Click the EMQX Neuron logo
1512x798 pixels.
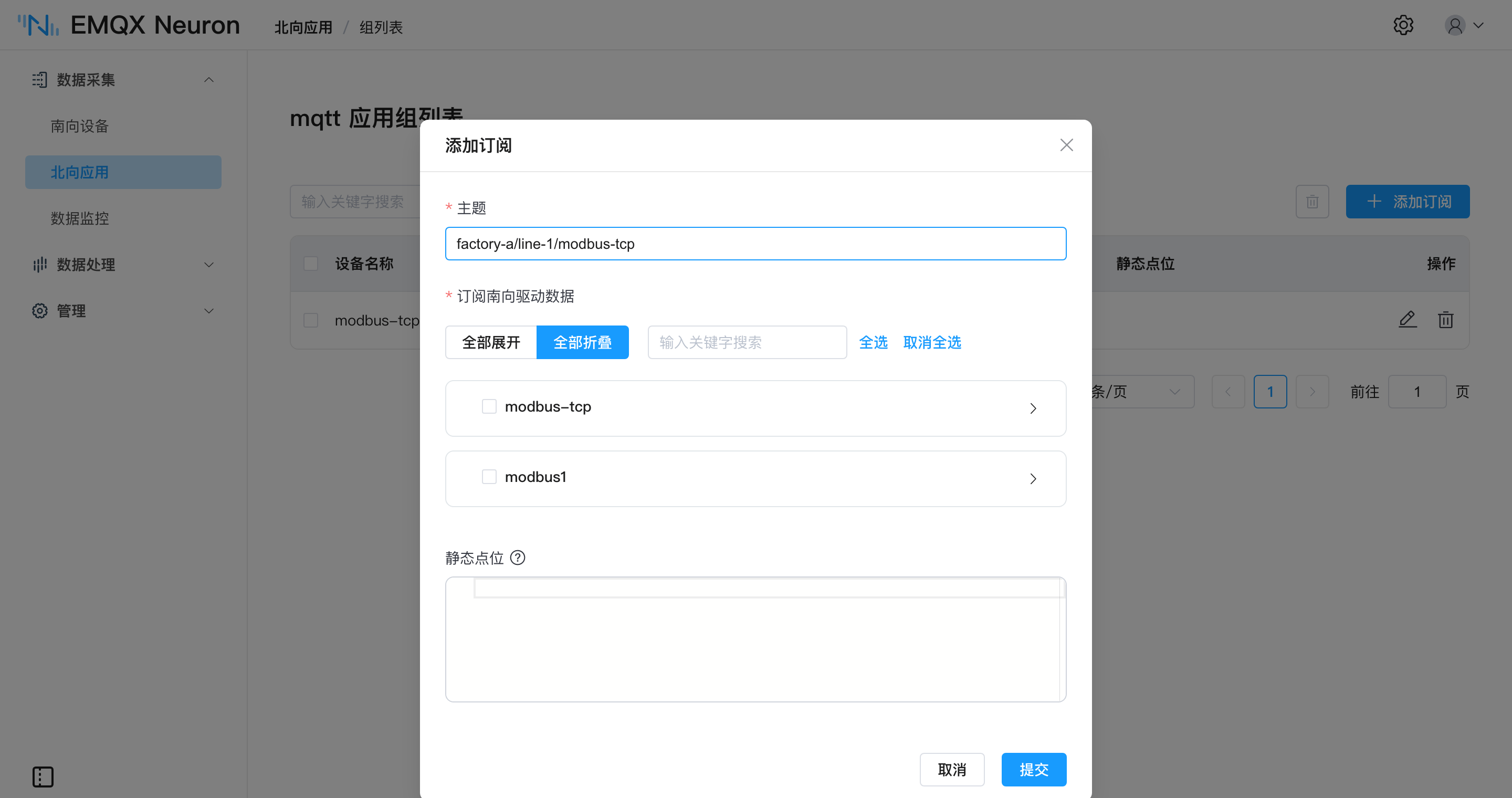point(129,25)
